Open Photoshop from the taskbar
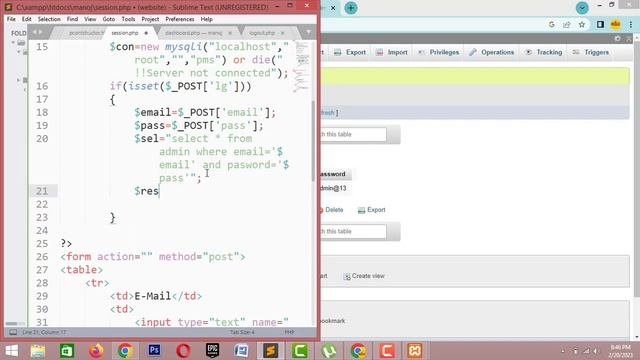Image resolution: width=640 pixels, height=360 pixels. pyautogui.click(x=154, y=351)
